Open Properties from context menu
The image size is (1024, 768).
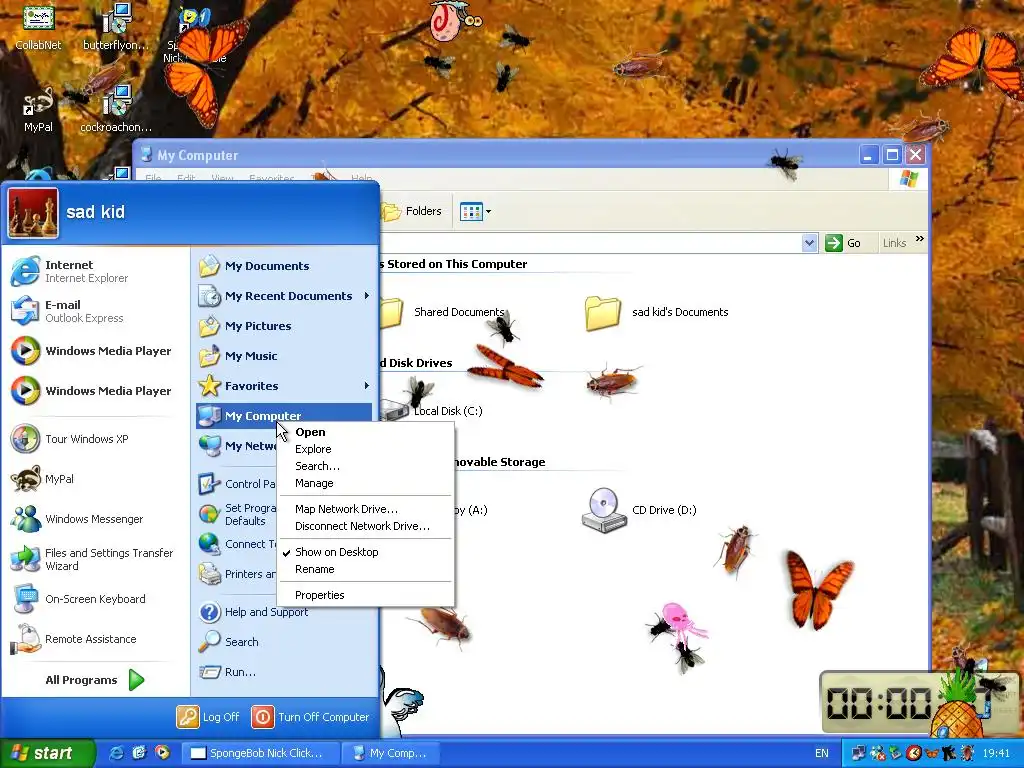pyautogui.click(x=365, y=595)
